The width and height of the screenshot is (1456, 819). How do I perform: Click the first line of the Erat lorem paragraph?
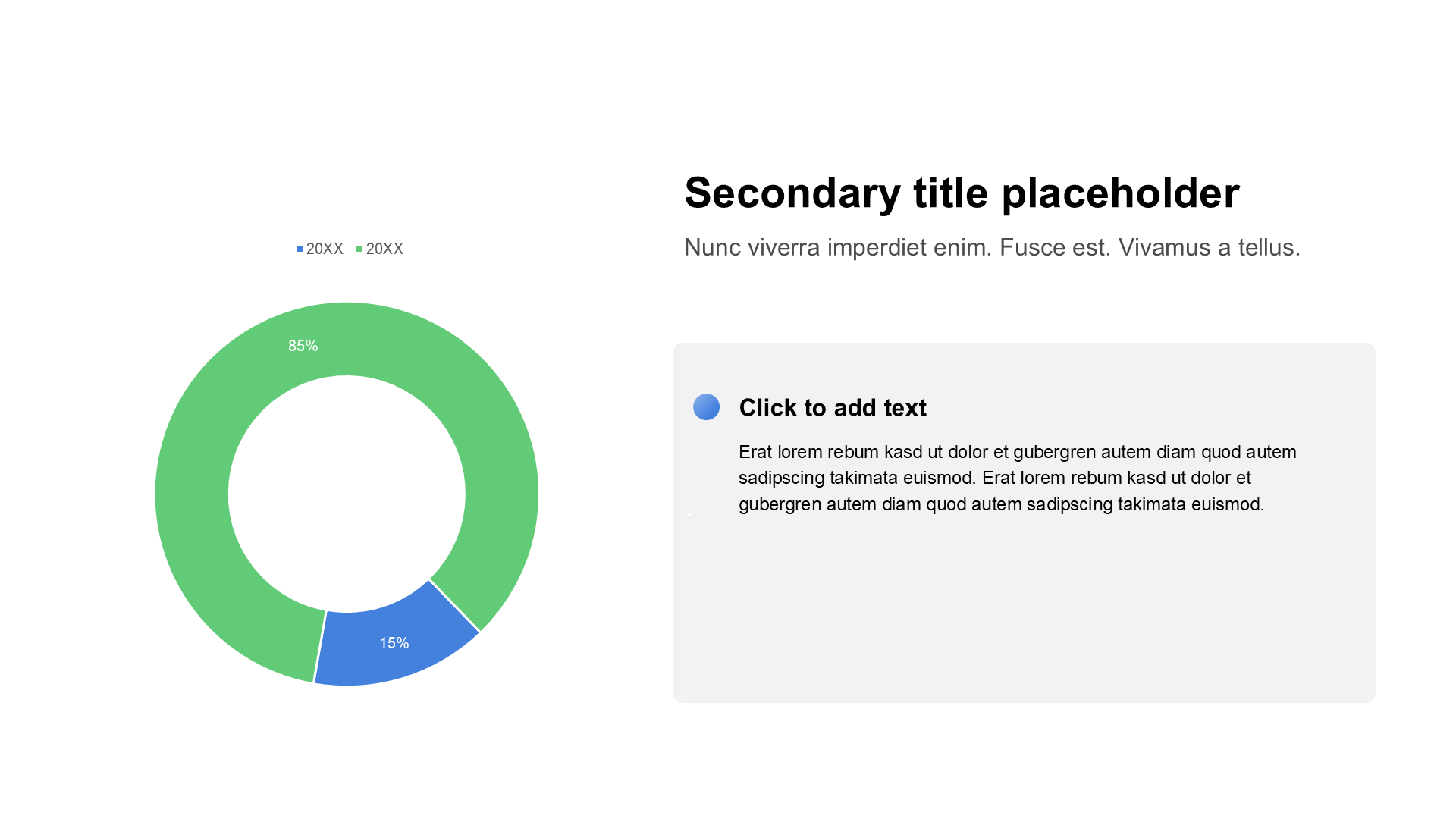[x=1016, y=452]
